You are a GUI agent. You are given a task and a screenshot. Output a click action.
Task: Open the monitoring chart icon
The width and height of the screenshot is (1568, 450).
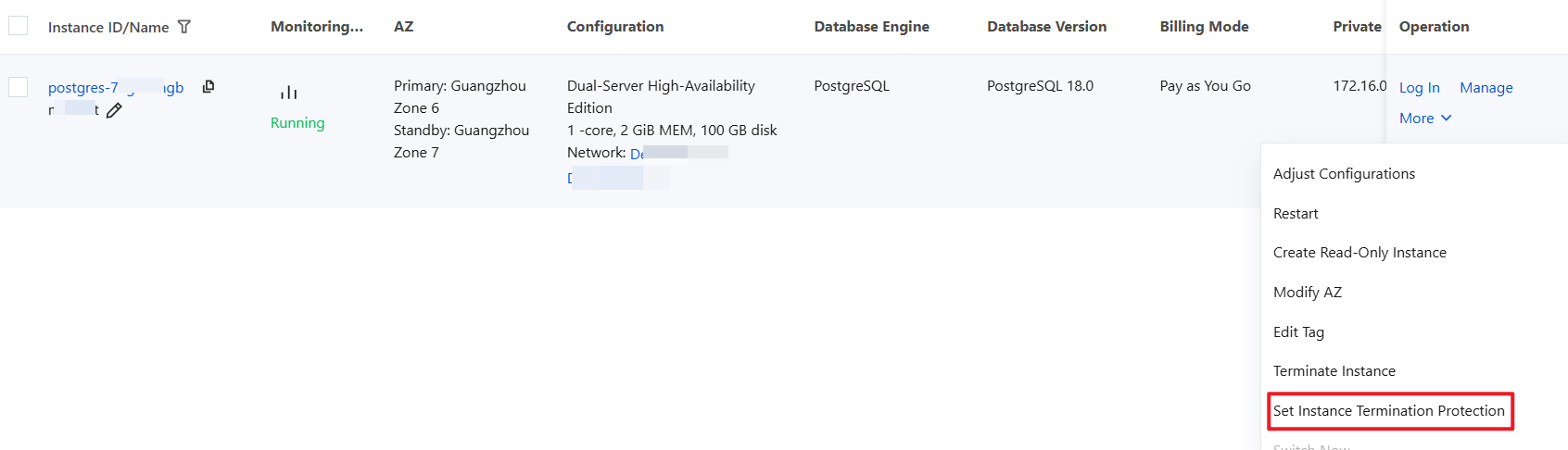(x=289, y=93)
